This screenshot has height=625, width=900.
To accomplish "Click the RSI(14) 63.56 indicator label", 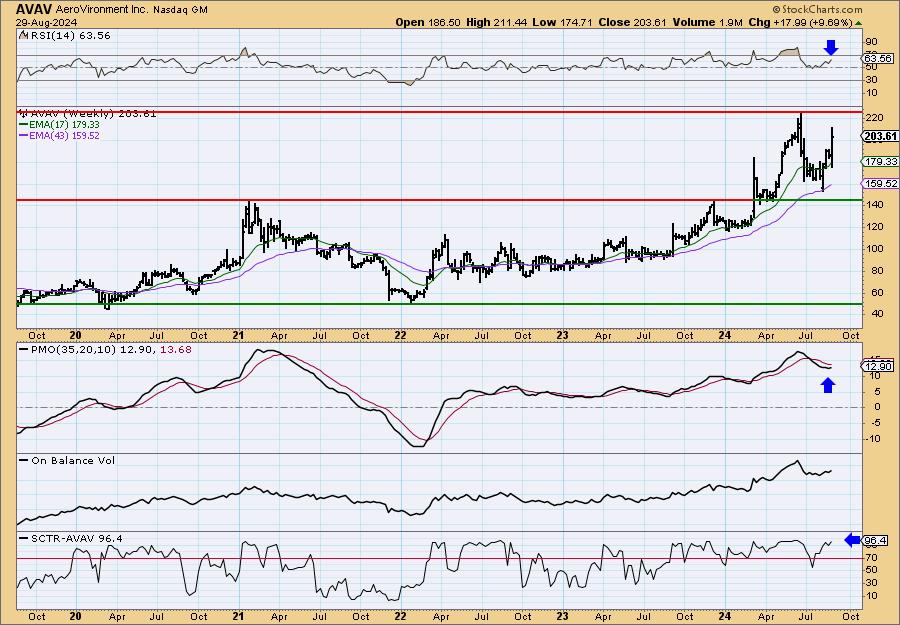I will (69, 36).
